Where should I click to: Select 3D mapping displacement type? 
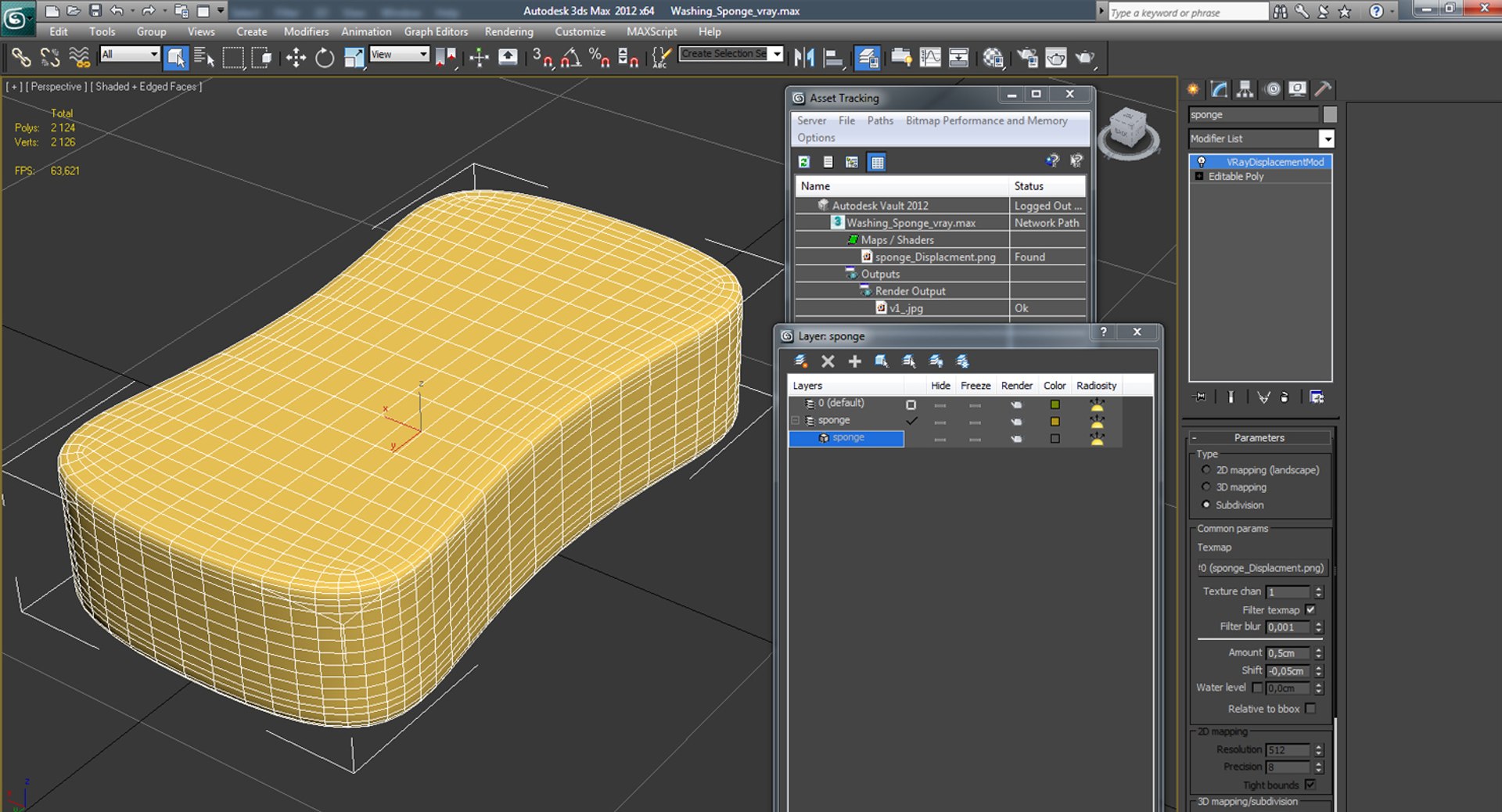[1206, 487]
